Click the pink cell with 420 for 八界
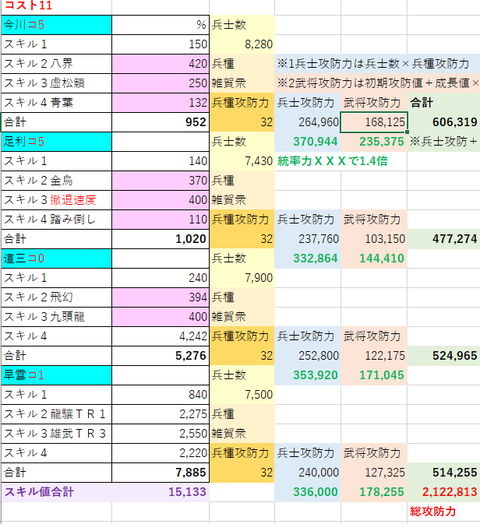Viewport: 480px width, 524px height. (x=160, y=63)
